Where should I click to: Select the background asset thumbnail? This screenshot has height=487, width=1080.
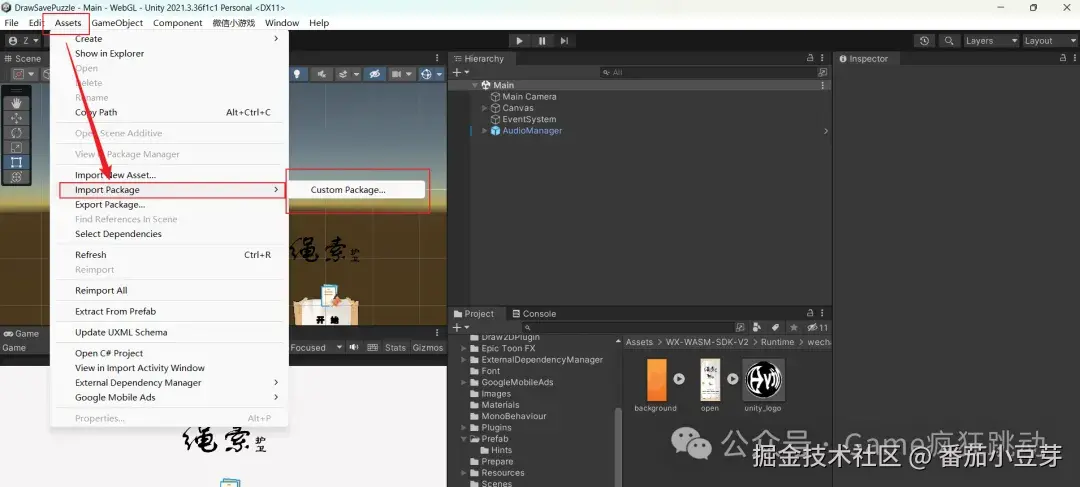coord(656,380)
